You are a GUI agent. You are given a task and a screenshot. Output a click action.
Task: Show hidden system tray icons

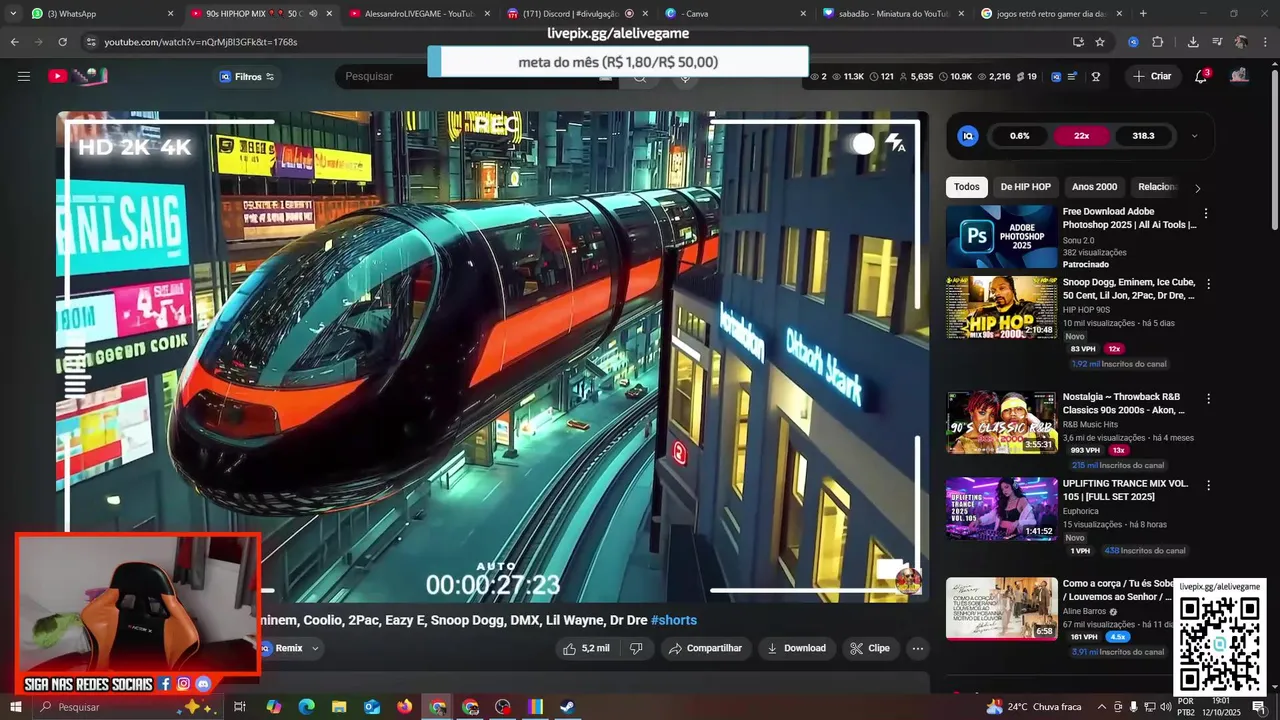click(1102, 707)
